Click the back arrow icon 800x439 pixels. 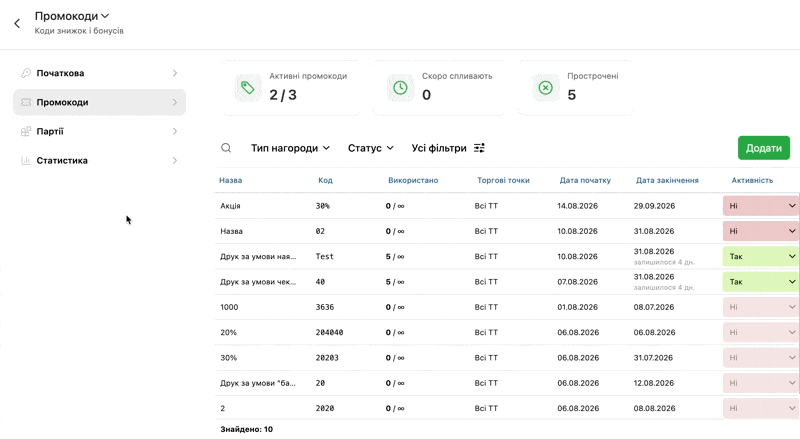[x=17, y=23]
